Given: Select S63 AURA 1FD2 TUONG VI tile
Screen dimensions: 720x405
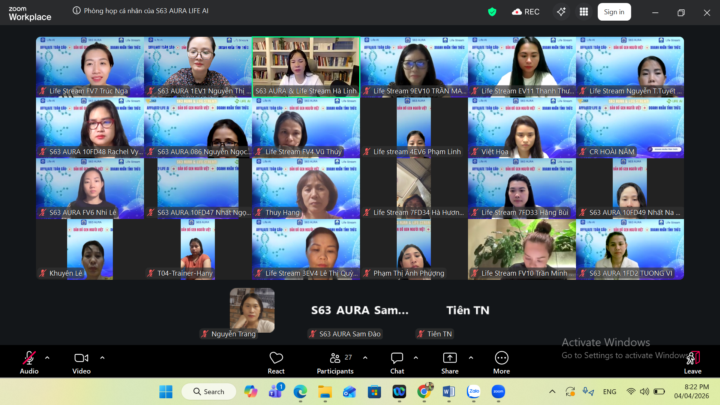Looking at the screenshot, I should tap(630, 249).
